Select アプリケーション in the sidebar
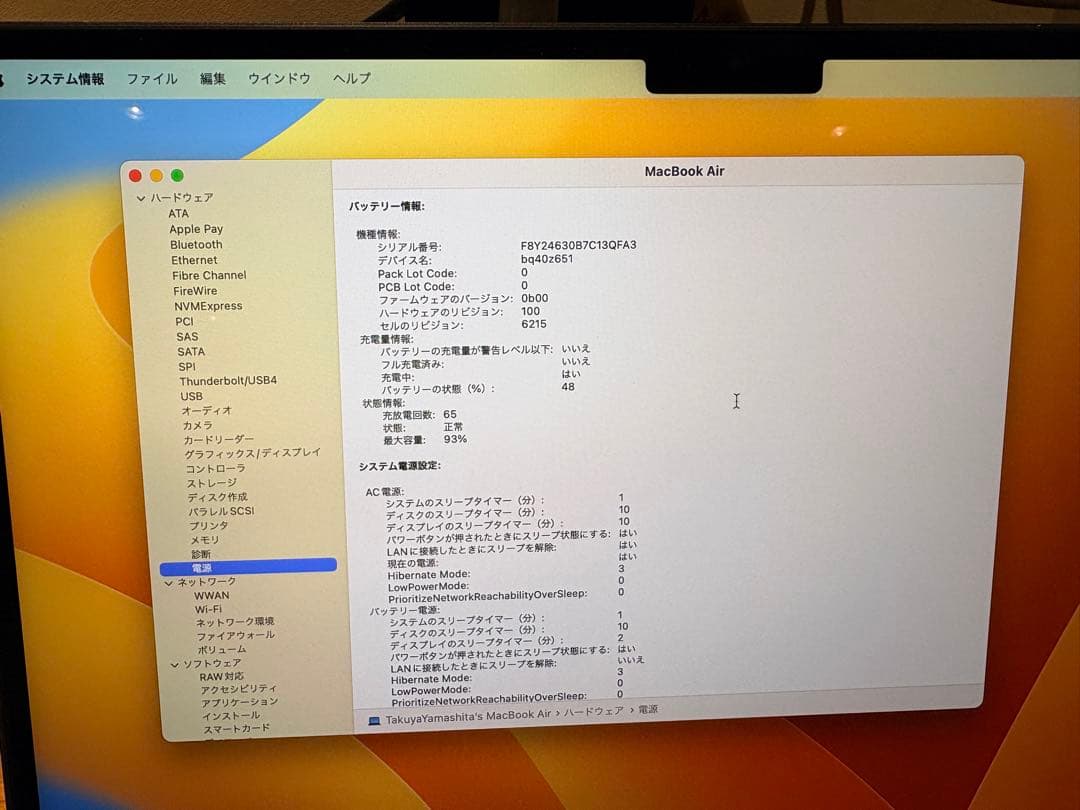 (x=240, y=703)
